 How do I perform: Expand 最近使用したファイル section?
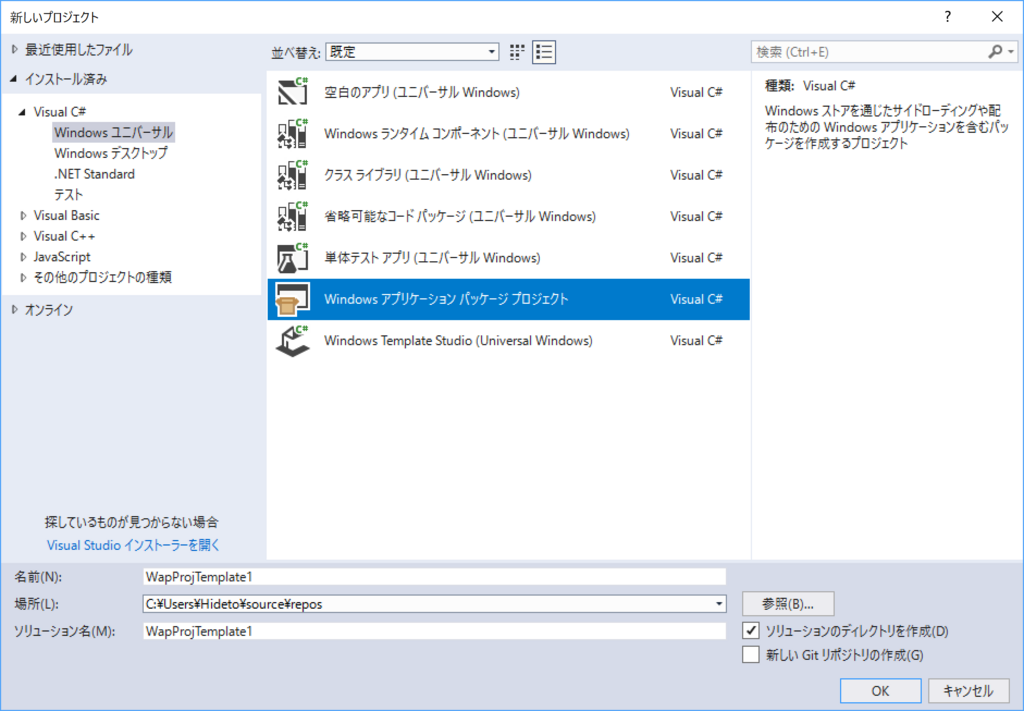tap(15, 50)
